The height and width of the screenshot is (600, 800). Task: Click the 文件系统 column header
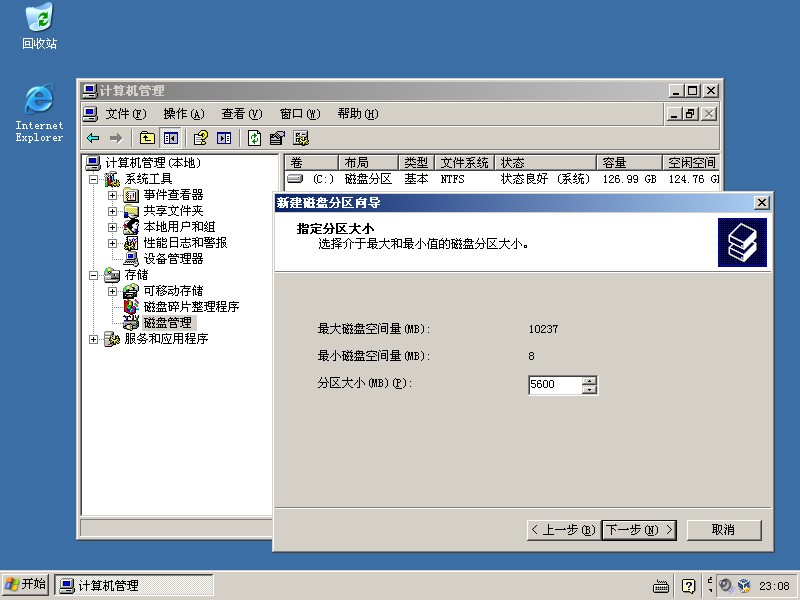tap(464, 163)
